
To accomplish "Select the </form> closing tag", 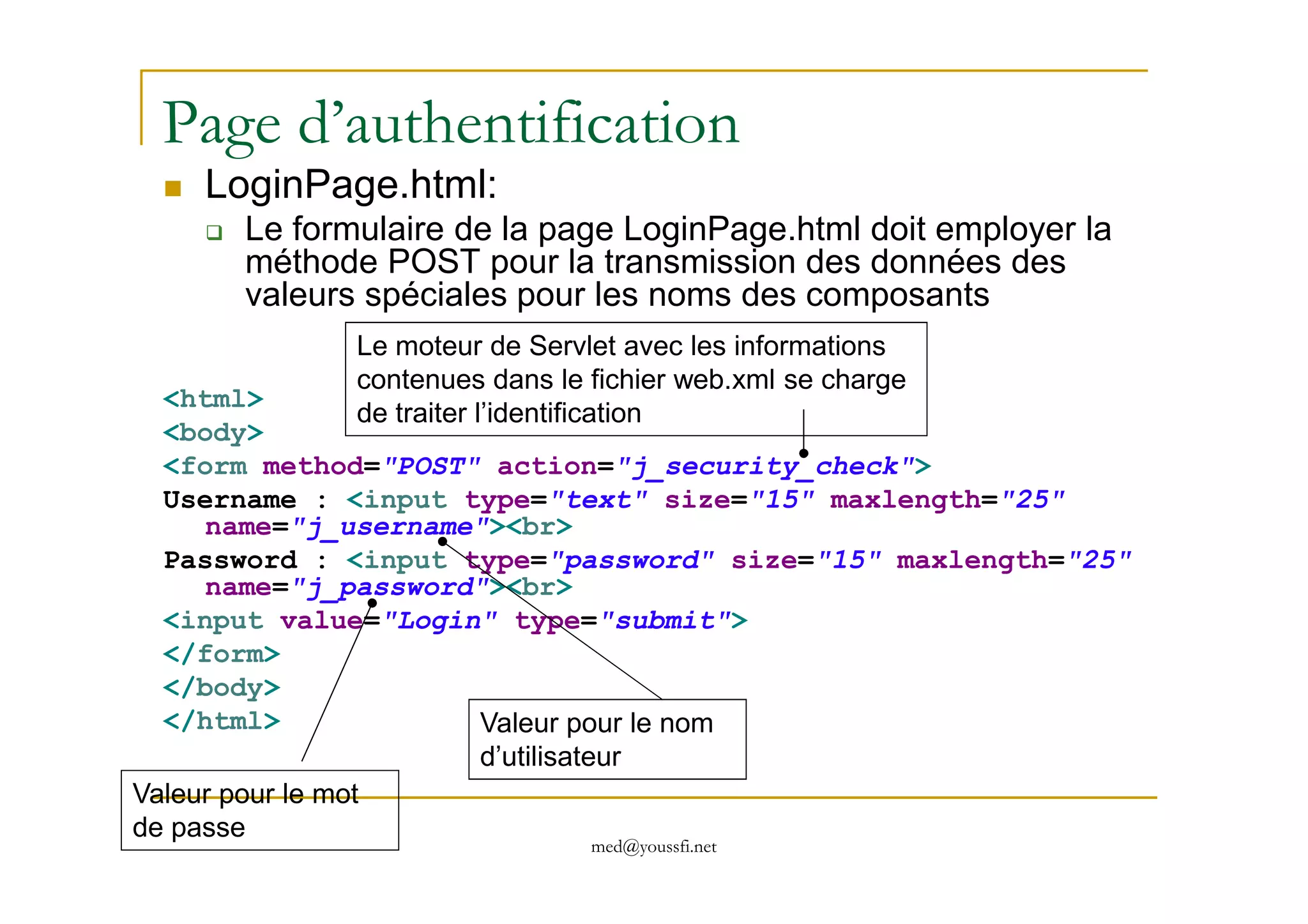I will (222, 655).
